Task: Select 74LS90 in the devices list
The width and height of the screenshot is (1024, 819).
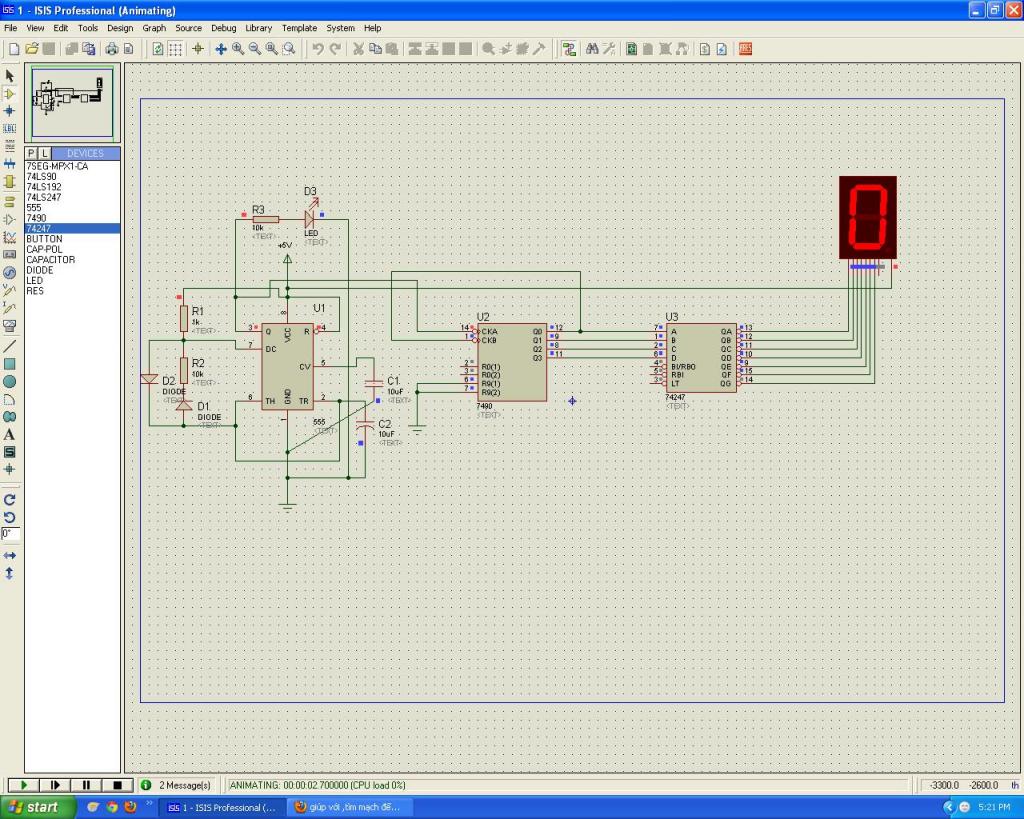Action: (x=43, y=176)
